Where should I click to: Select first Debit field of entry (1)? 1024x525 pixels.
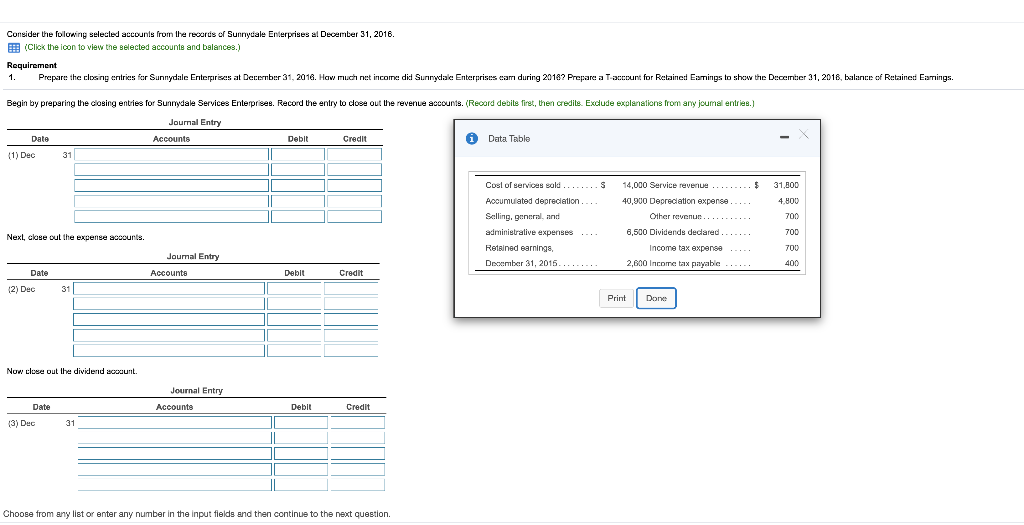[298, 155]
